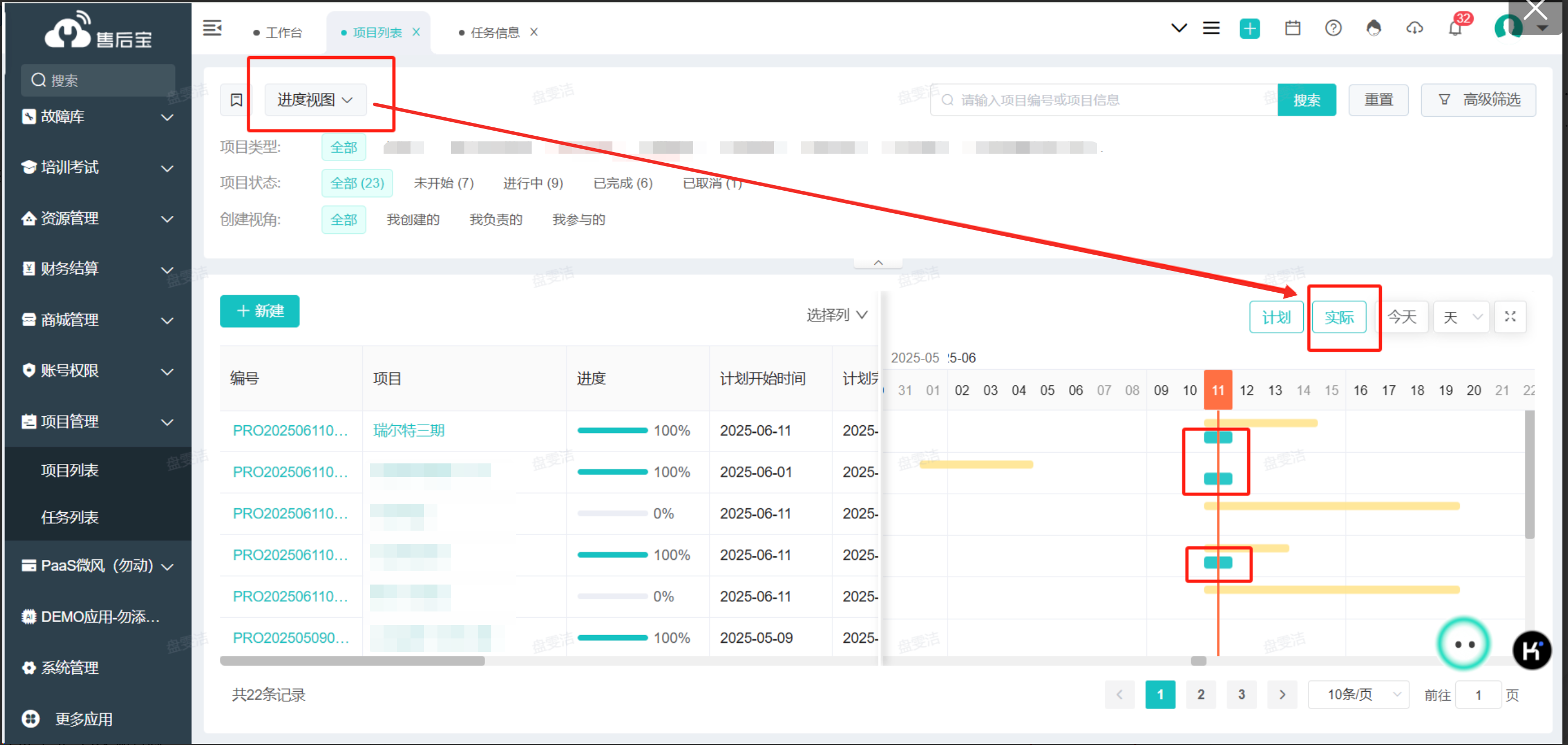Filter creation view by 我创建的
The image size is (1568, 745).
coord(413,220)
